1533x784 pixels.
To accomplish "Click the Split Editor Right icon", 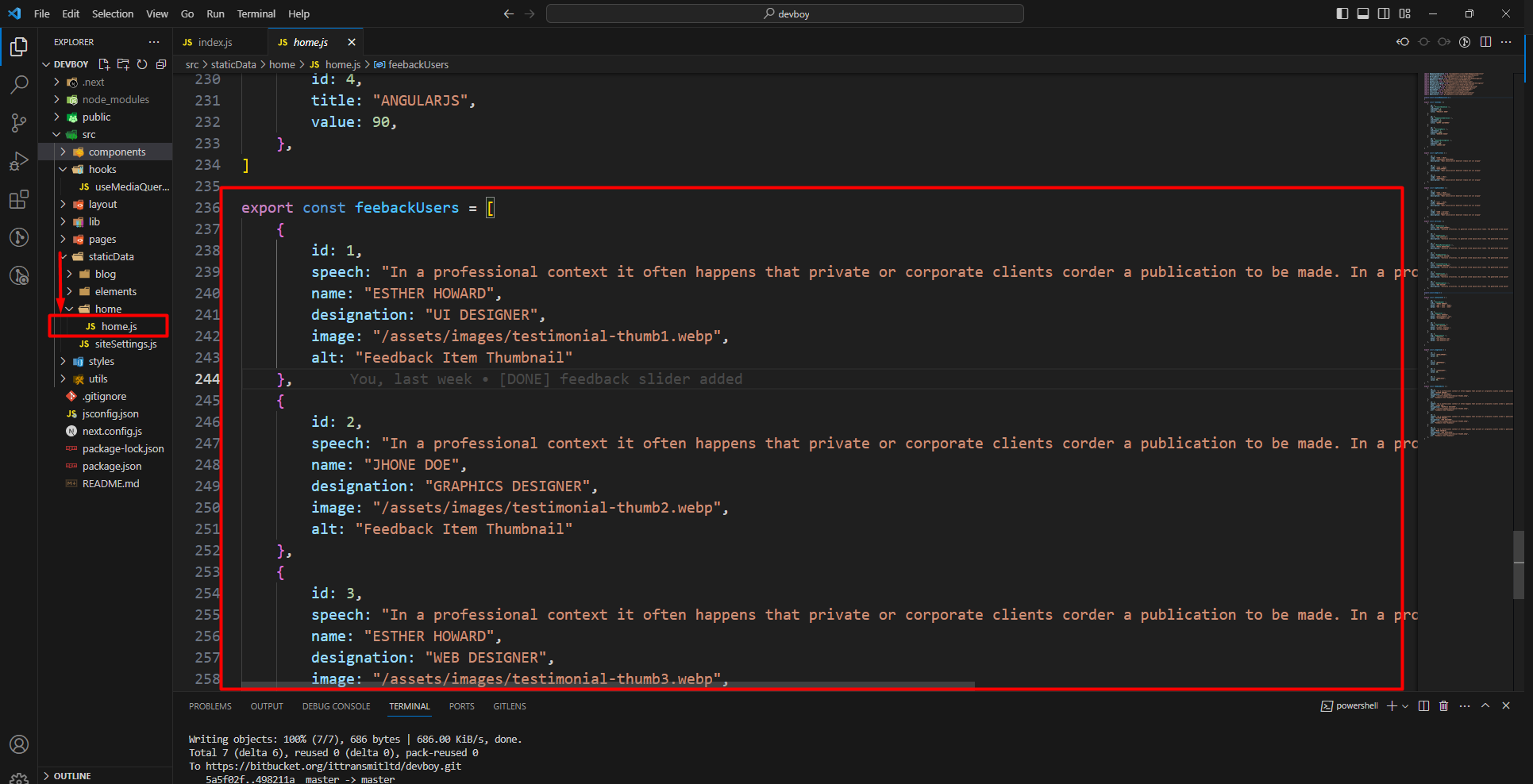I will click(1485, 42).
